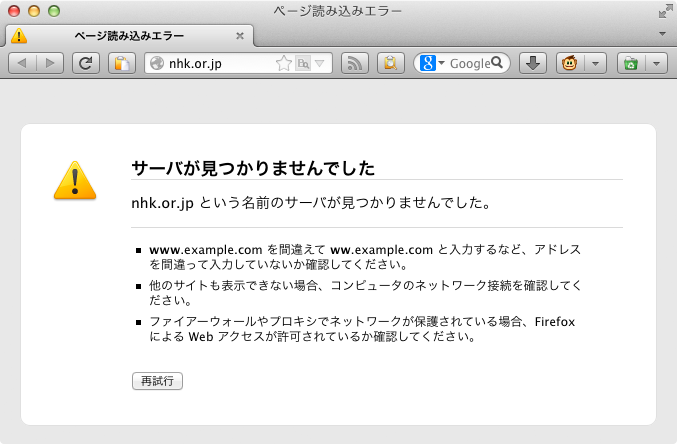Close the window with red button

click(x=14, y=11)
